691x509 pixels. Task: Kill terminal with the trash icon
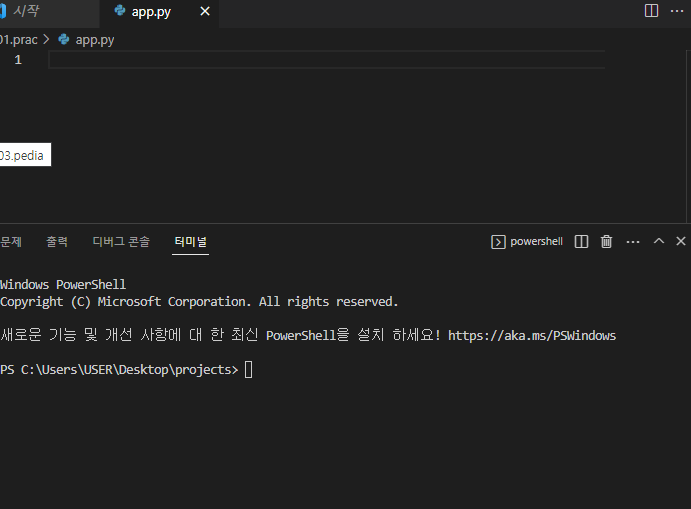(606, 241)
